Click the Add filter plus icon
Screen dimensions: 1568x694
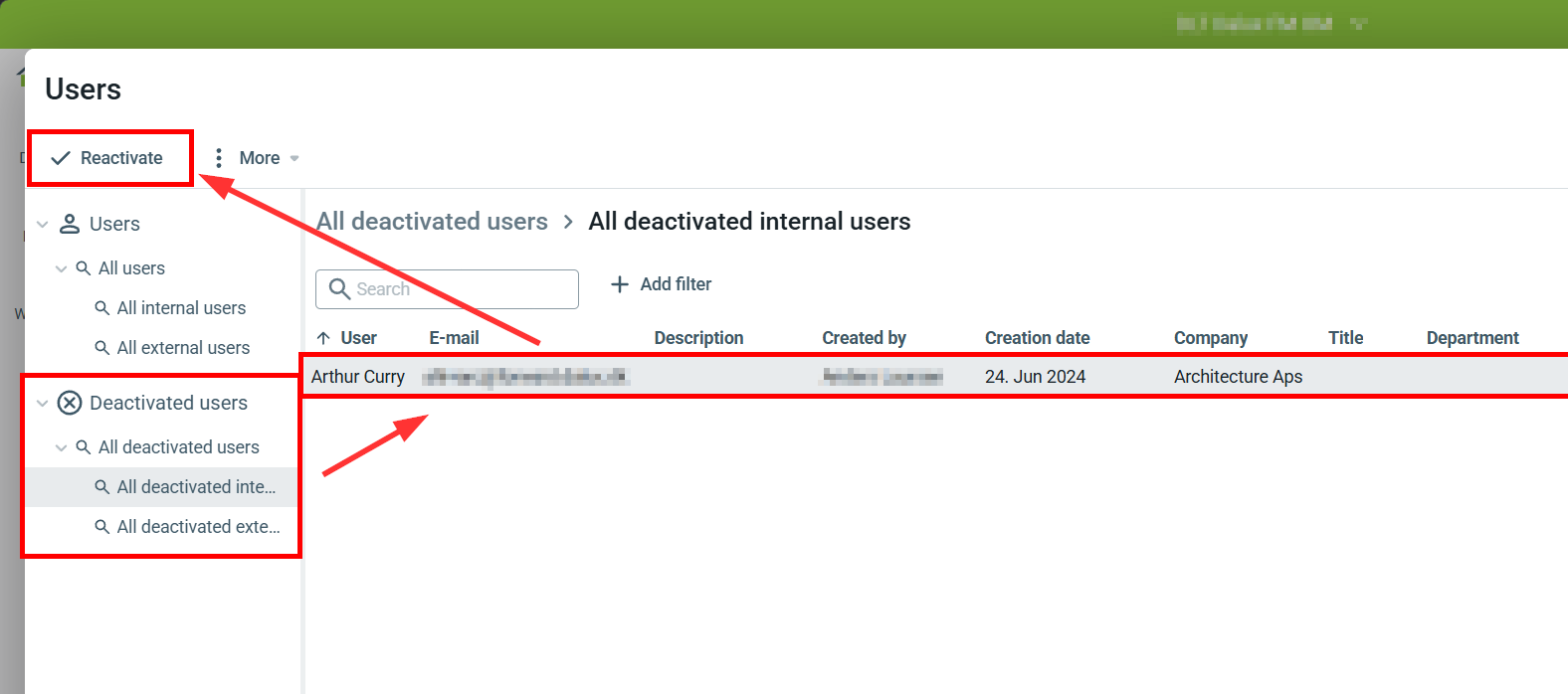(620, 284)
